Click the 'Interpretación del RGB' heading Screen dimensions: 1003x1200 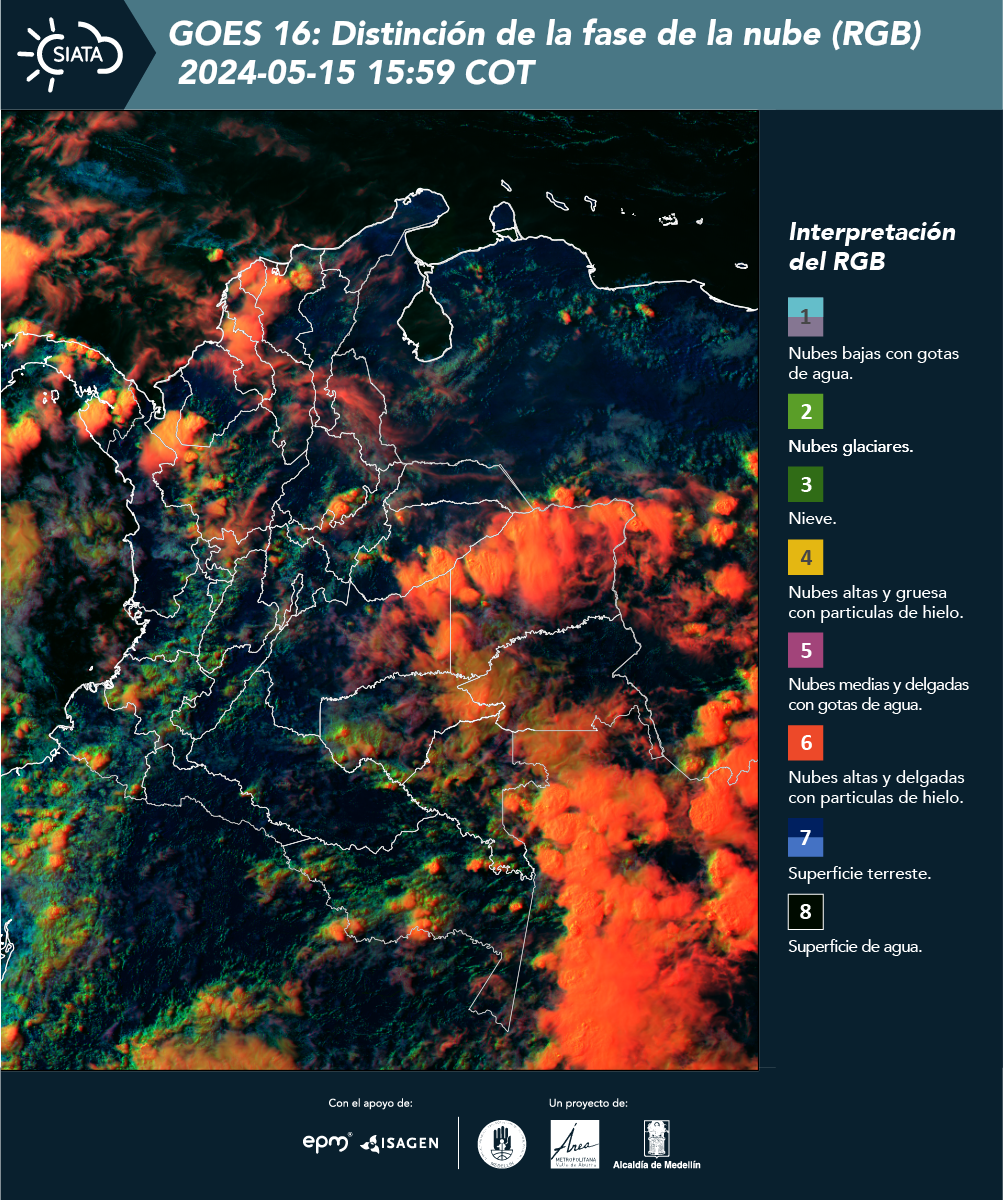coord(872,247)
